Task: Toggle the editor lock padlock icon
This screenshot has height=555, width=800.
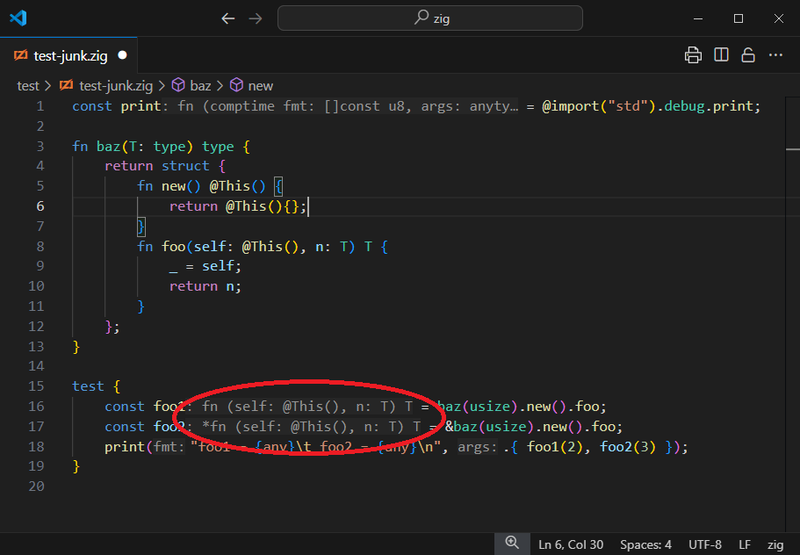Action: 747,56
